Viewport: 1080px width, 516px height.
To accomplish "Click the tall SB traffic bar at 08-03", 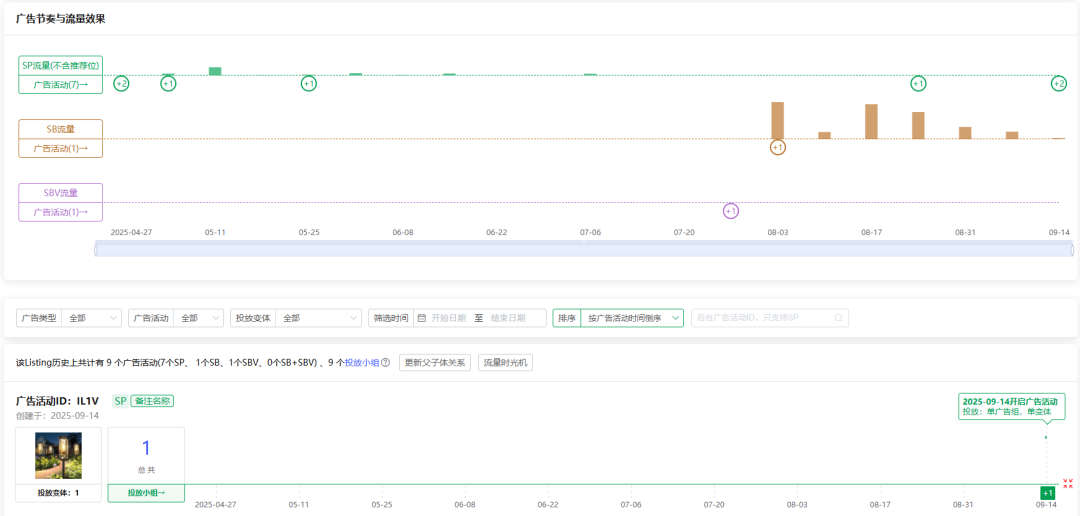I will [778, 121].
